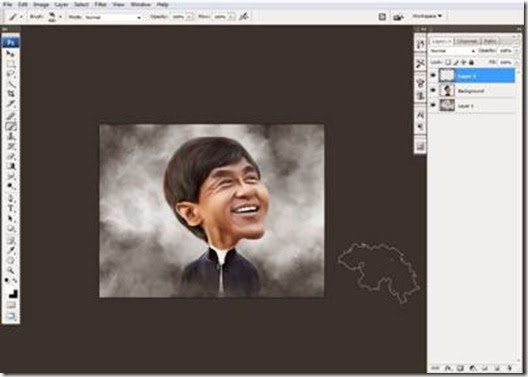The width and height of the screenshot is (528, 377).
Task: Select the Type tool in toolbox
Action: (10, 208)
